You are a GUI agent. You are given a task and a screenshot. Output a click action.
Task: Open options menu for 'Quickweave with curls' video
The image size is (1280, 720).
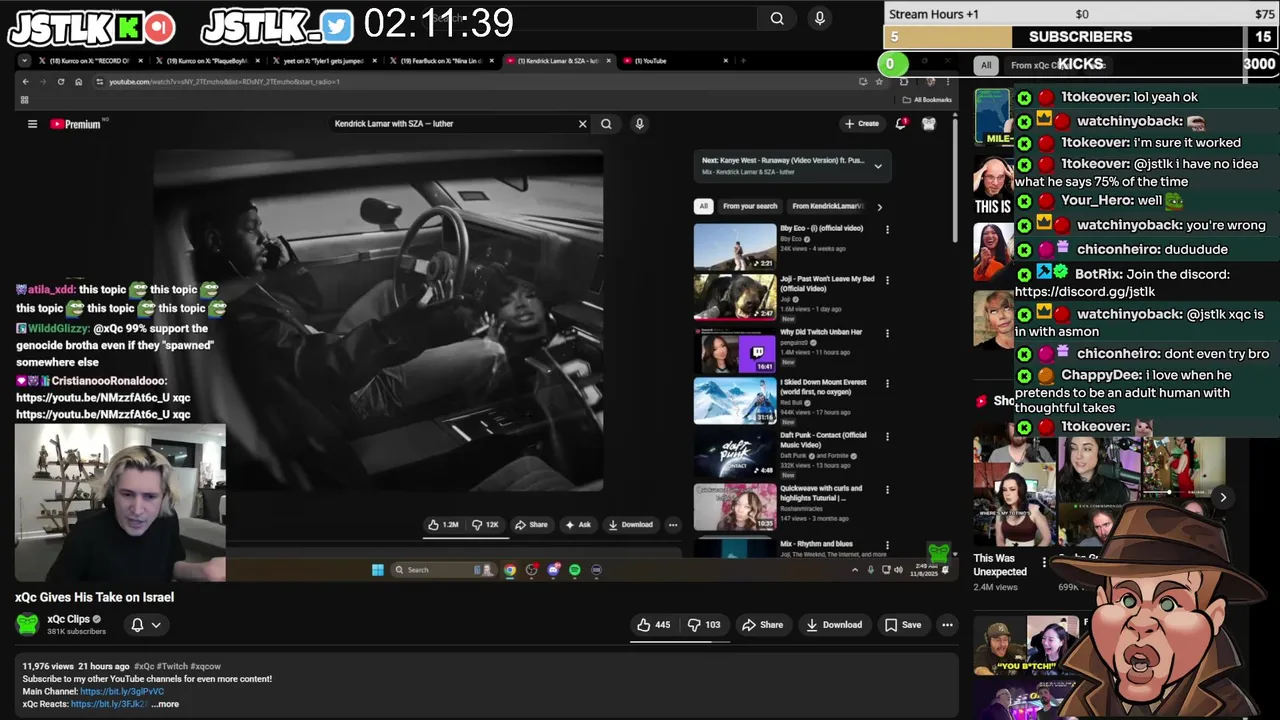coord(887,490)
